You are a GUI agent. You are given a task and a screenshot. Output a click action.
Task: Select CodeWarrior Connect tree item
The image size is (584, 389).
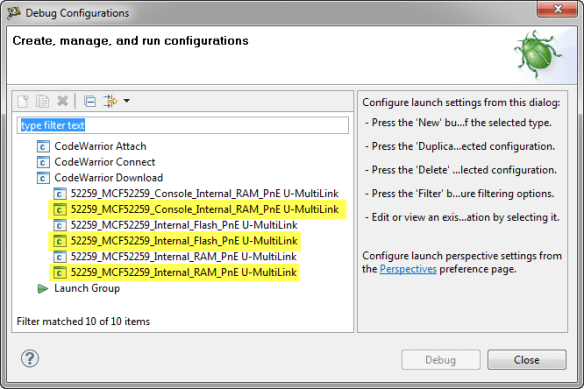point(105,162)
